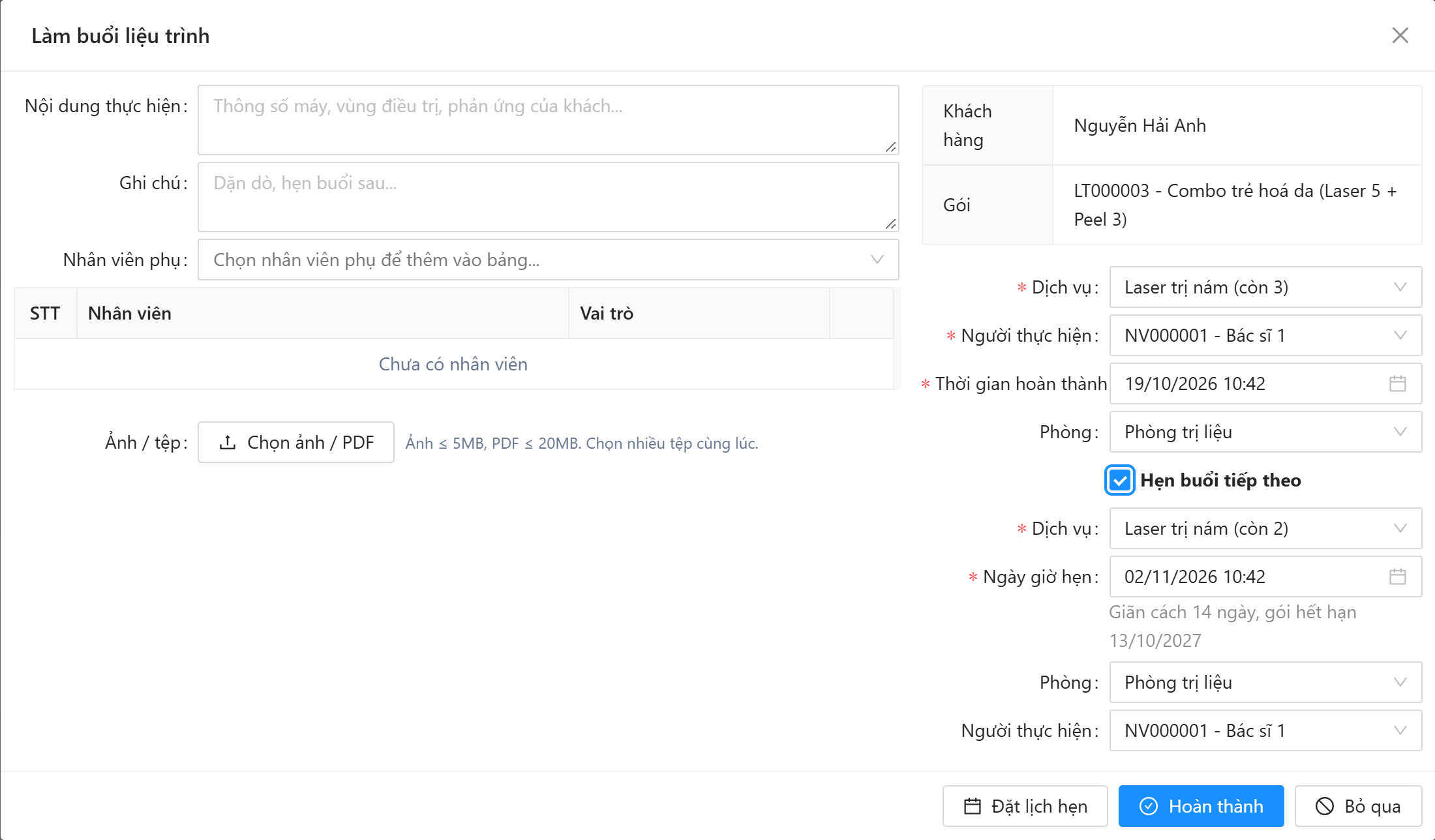Viewport: 1435px width, 840px height.
Task: Open the Dịch vụ dropdown showing còn 2
Action: pyautogui.click(x=1265, y=528)
